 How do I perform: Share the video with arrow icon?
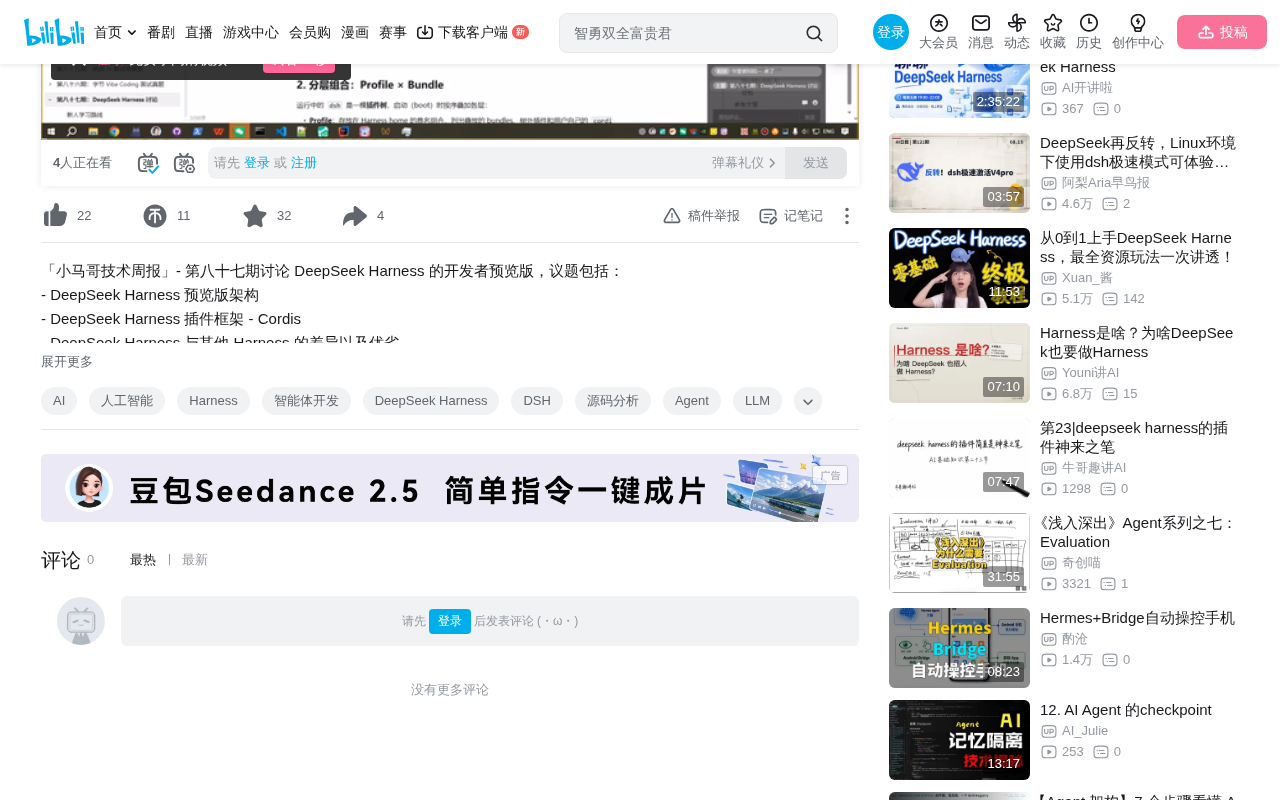pyautogui.click(x=355, y=216)
